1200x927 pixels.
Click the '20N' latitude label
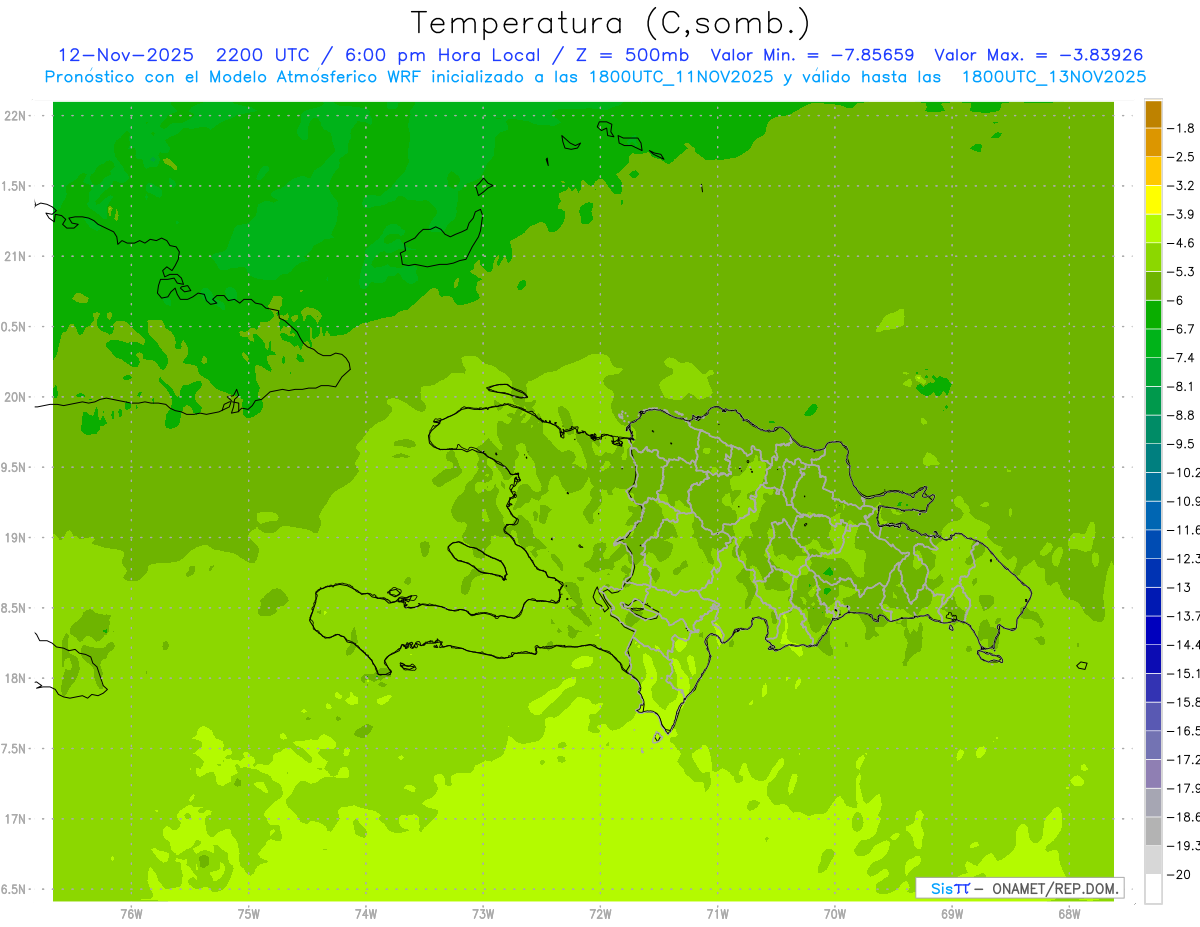(x=15, y=398)
